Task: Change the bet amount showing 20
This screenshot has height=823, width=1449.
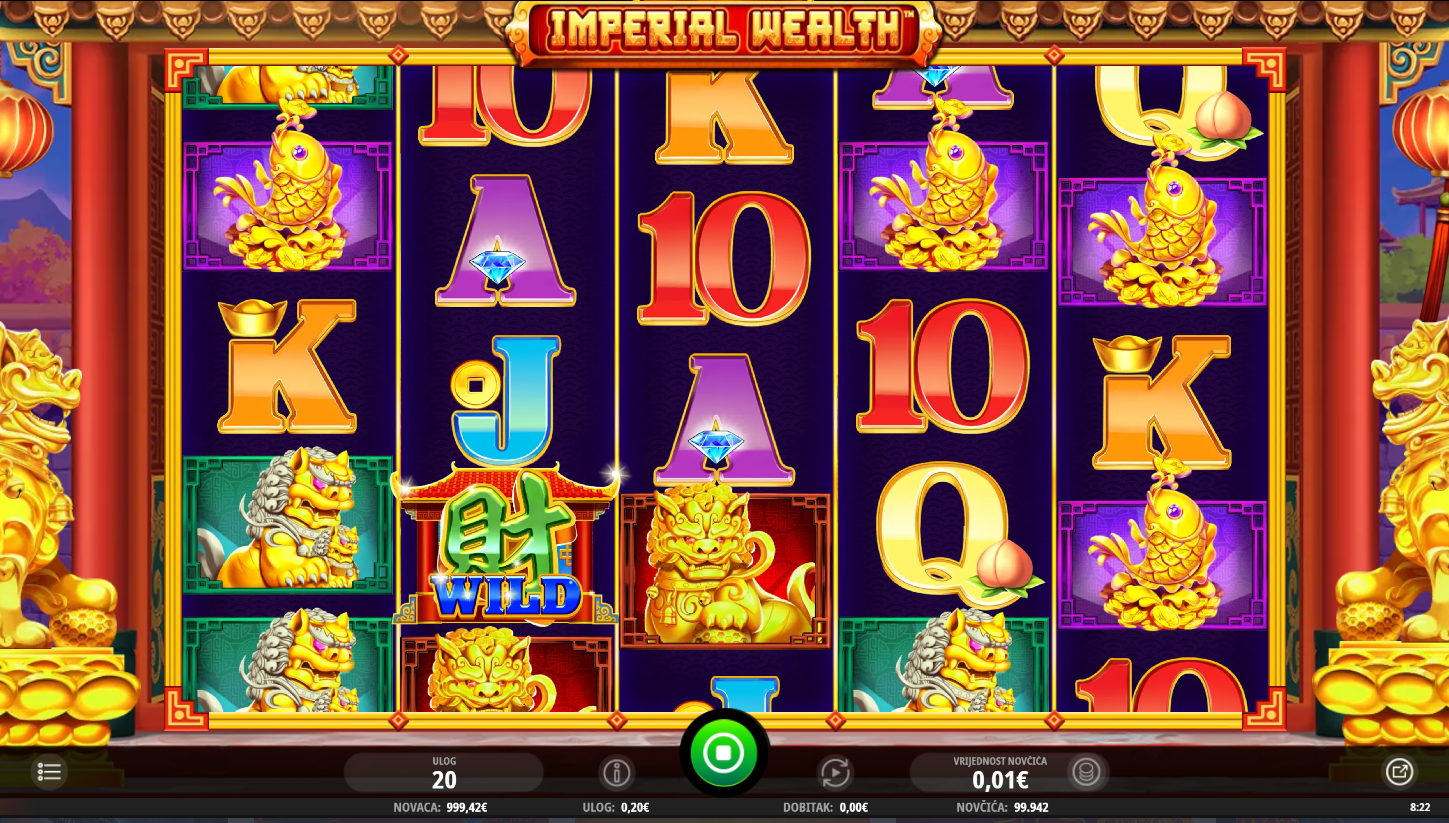Action: pos(444,772)
